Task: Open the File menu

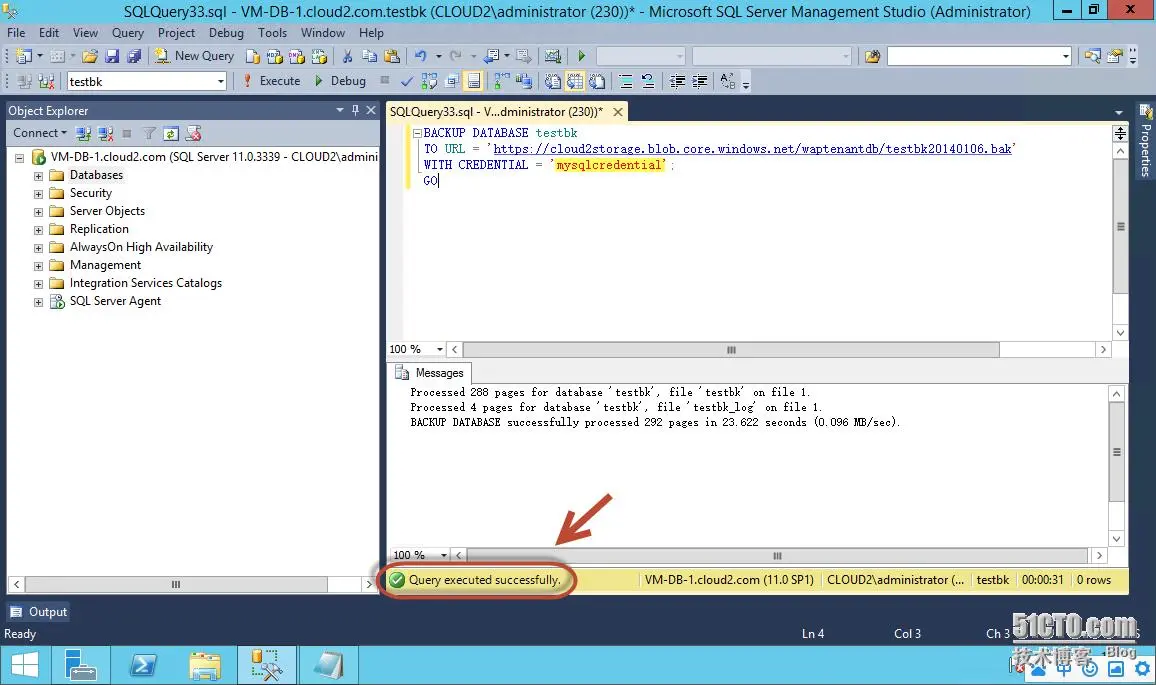Action: (x=16, y=32)
